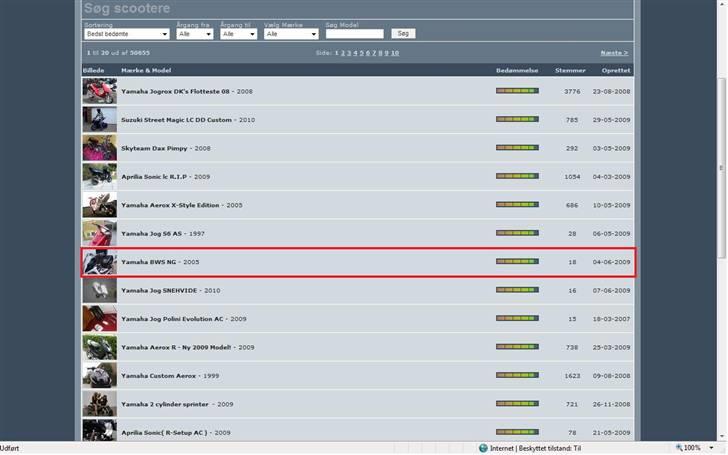Click into the Søg Model text field
This screenshot has width=728, height=455.
pyautogui.click(x=354, y=34)
